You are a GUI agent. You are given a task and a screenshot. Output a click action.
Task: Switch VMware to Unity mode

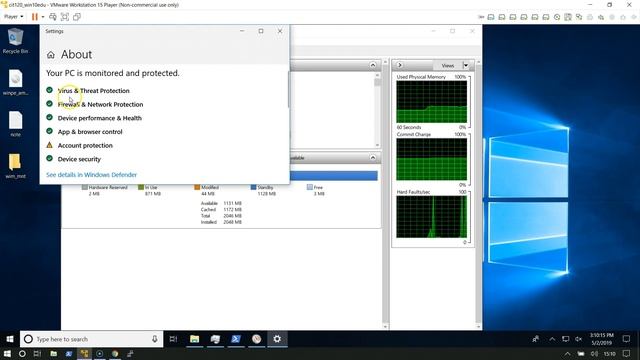tap(76, 17)
